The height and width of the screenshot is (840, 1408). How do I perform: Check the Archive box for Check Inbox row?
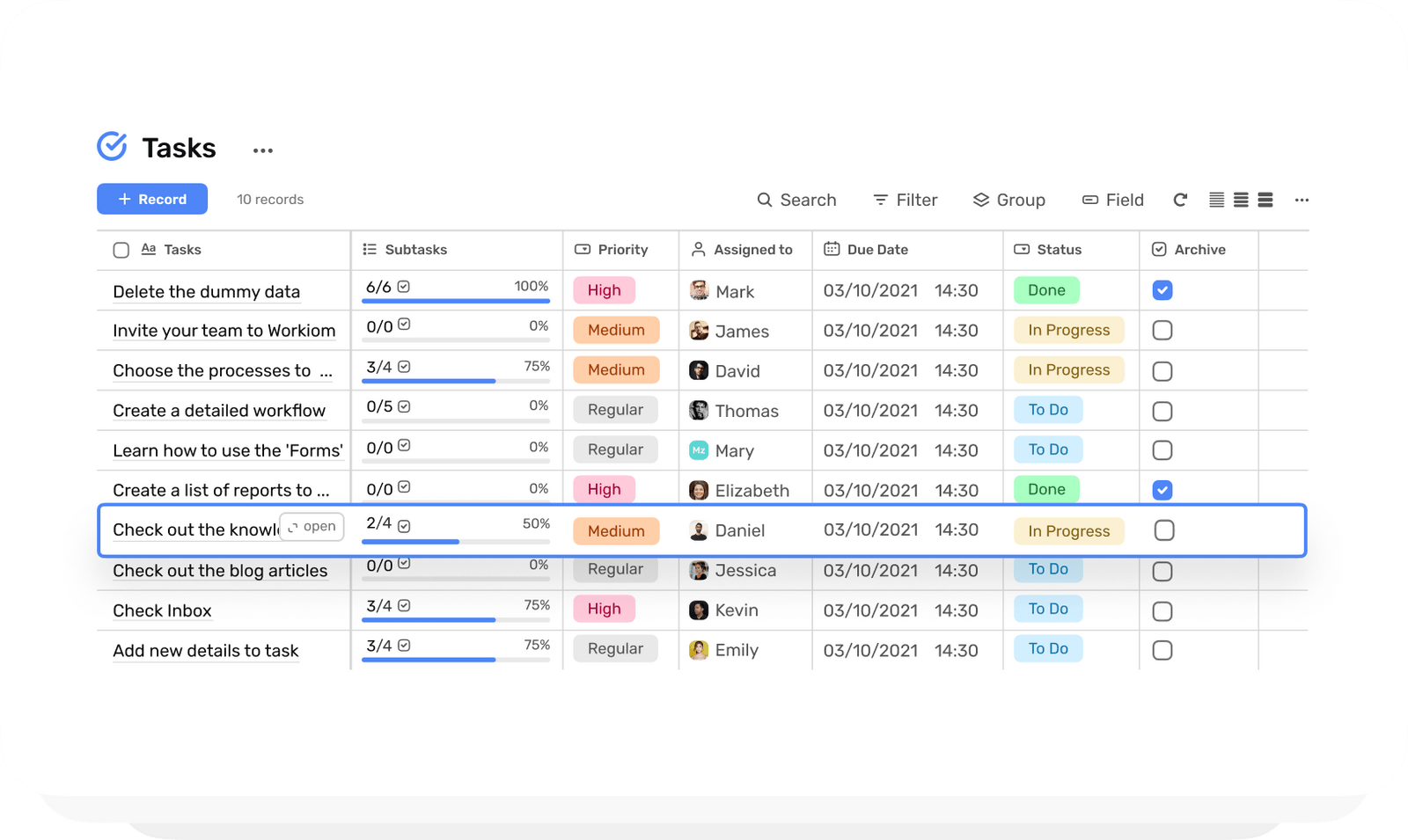pyautogui.click(x=1162, y=610)
